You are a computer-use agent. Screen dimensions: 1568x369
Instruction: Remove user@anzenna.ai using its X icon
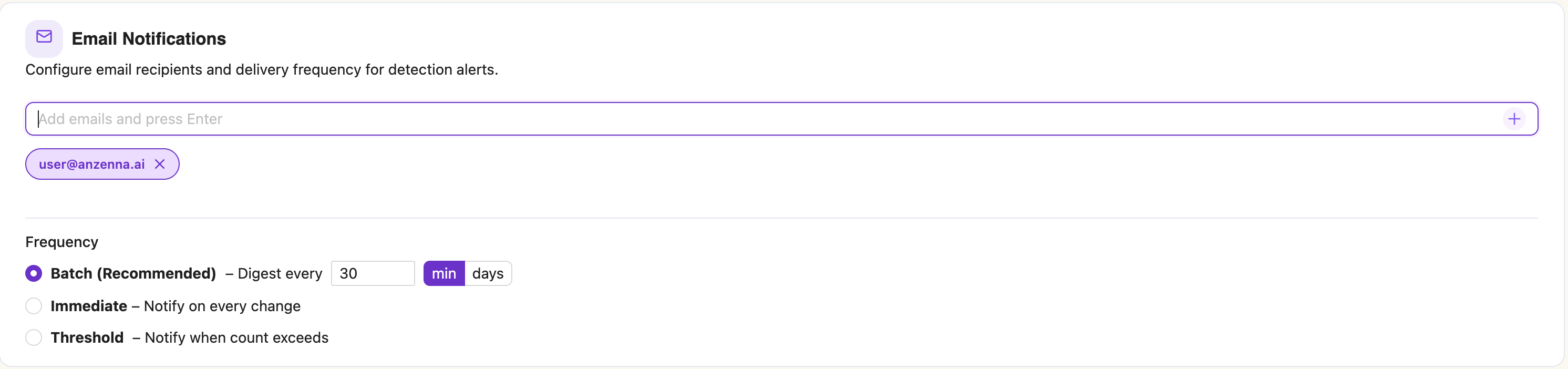tap(159, 165)
